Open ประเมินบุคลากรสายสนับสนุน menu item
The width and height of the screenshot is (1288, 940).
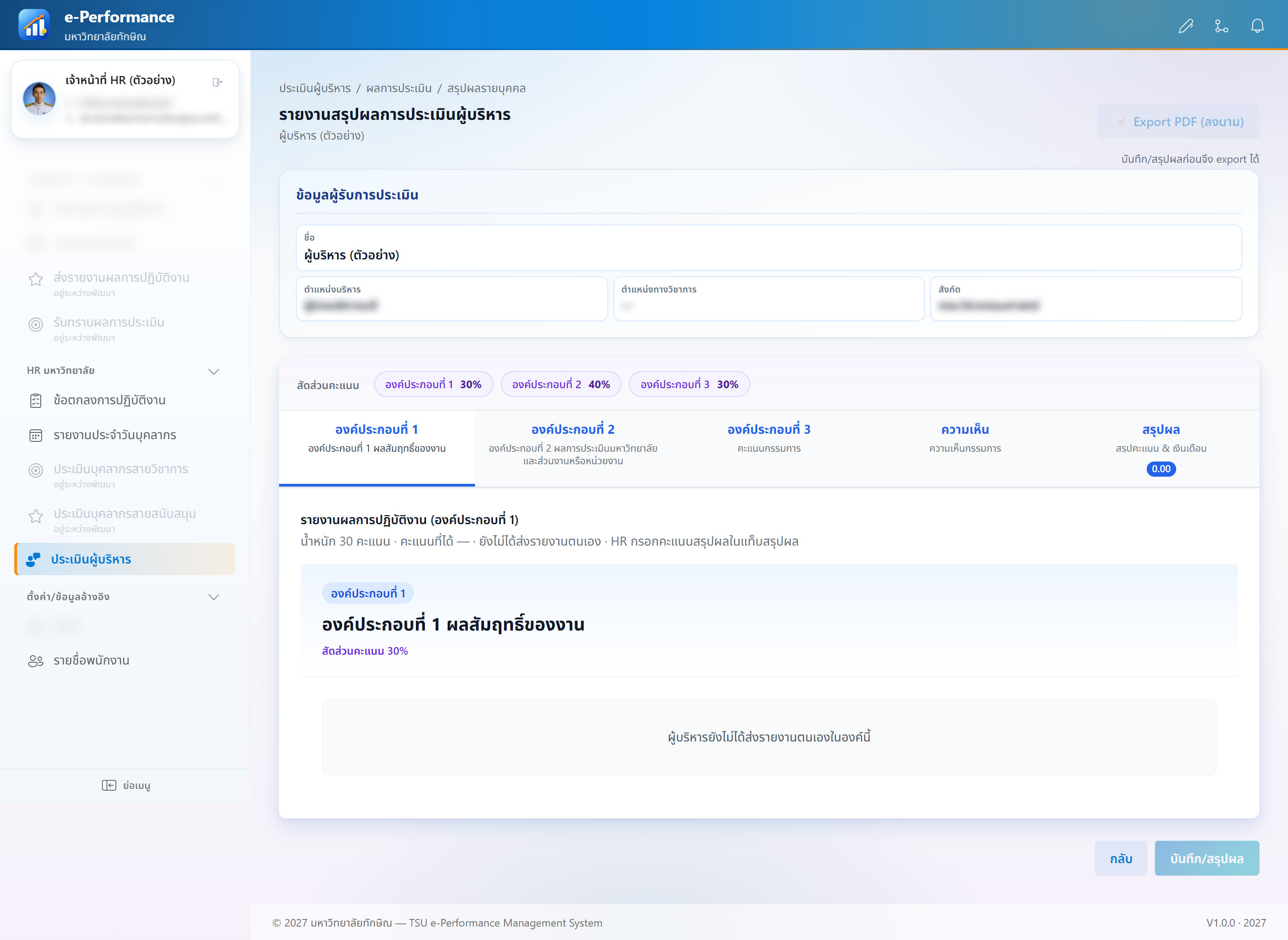point(125,520)
